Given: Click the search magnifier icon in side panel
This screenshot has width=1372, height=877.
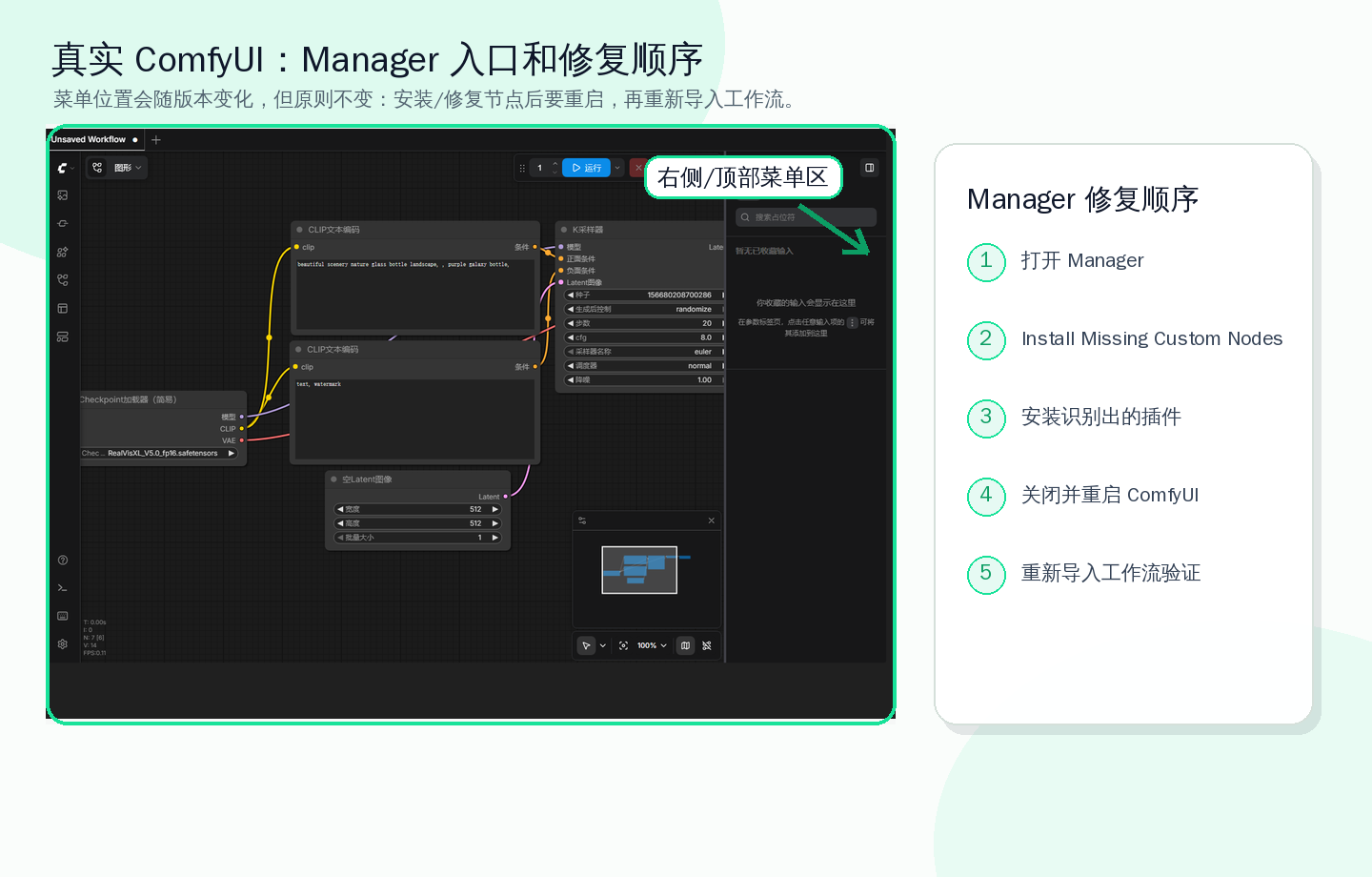Looking at the screenshot, I should (x=745, y=217).
